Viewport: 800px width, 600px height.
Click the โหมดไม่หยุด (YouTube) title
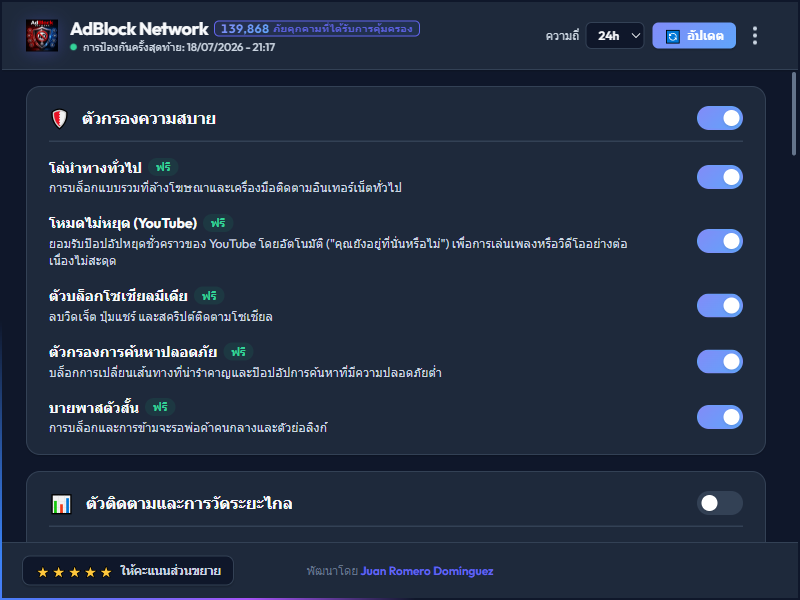pyautogui.click(x=123, y=223)
